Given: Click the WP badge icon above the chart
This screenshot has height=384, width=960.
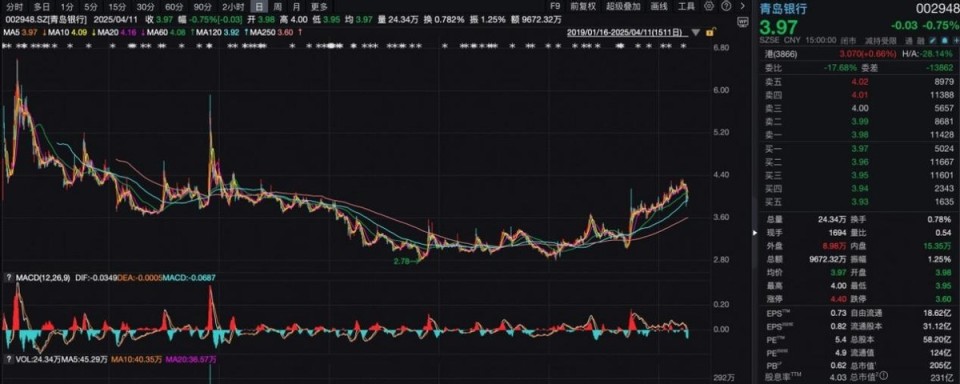Looking at the screenshot, I should (743, 20).
